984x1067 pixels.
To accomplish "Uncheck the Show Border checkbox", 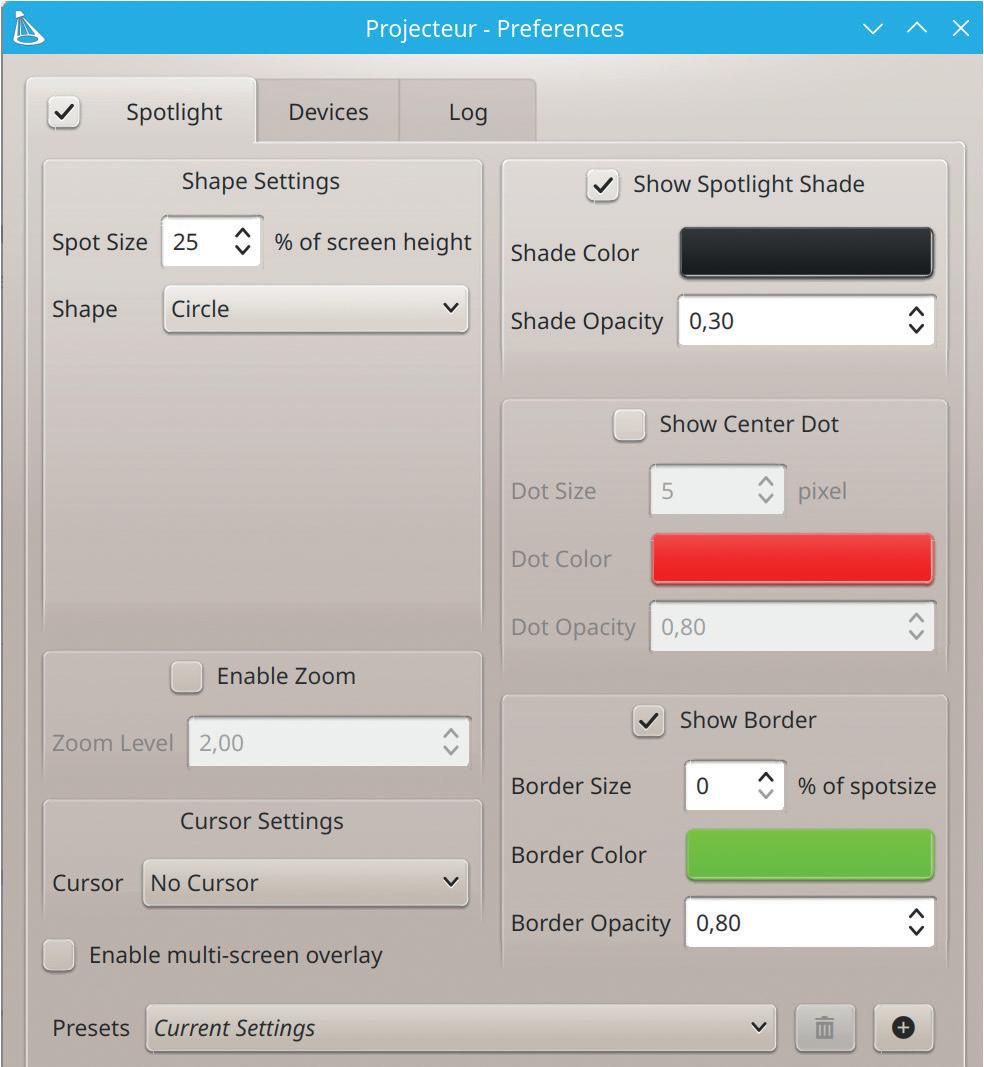I will point(649,721).
